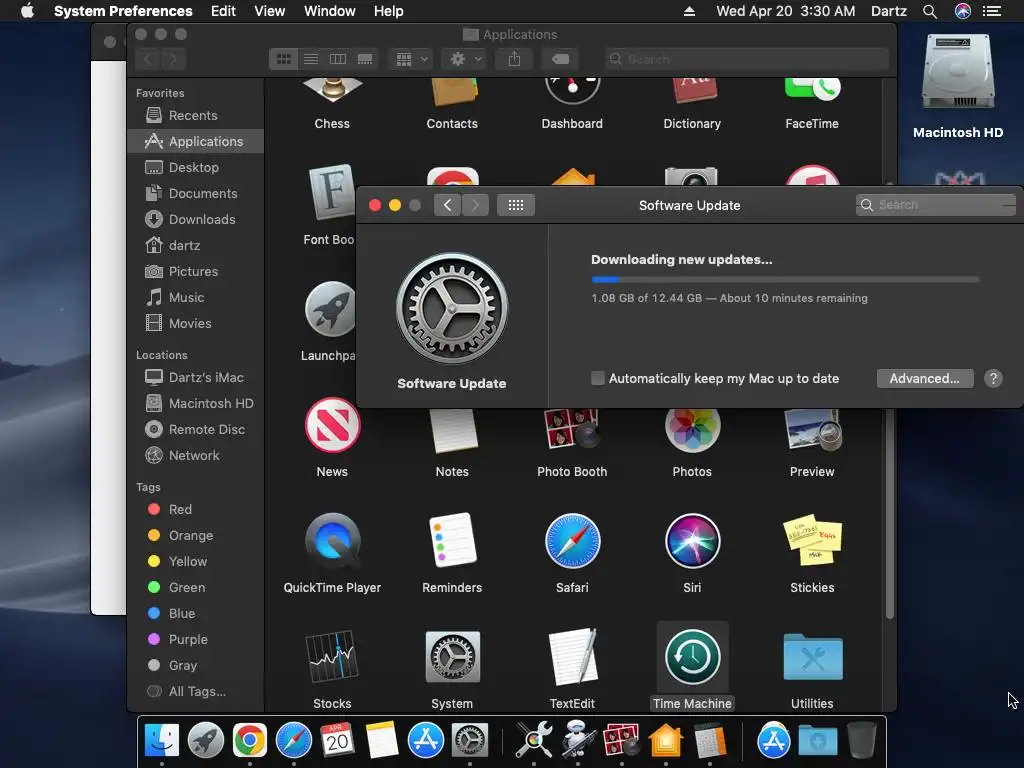Open the Chess app in Applications
This screenshot has height=768, width=1024.
point(332,91)
